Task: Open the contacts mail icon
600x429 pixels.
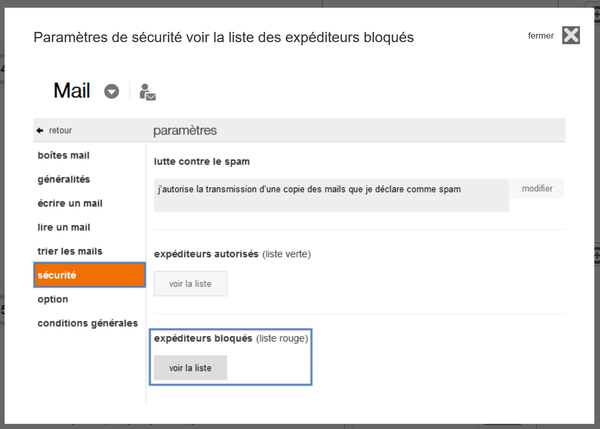Action: tap(148, 92)
